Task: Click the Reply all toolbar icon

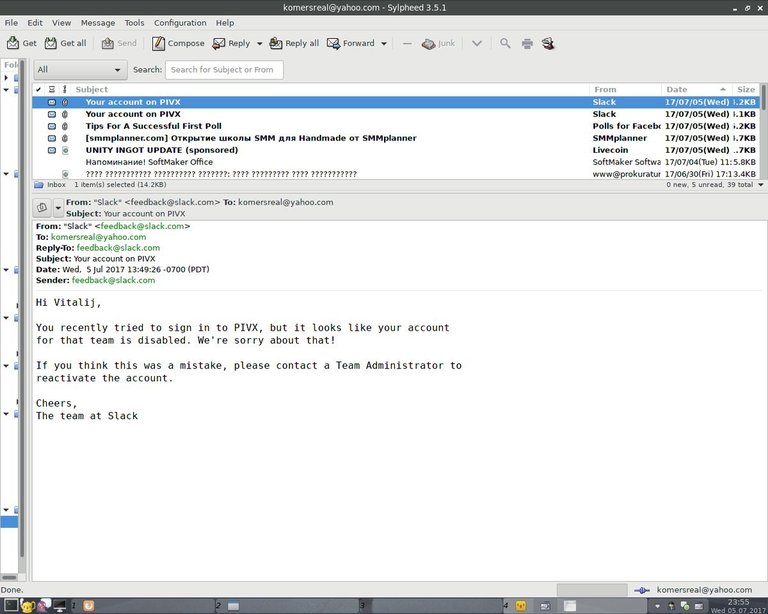Action: [x=276, y=43]
